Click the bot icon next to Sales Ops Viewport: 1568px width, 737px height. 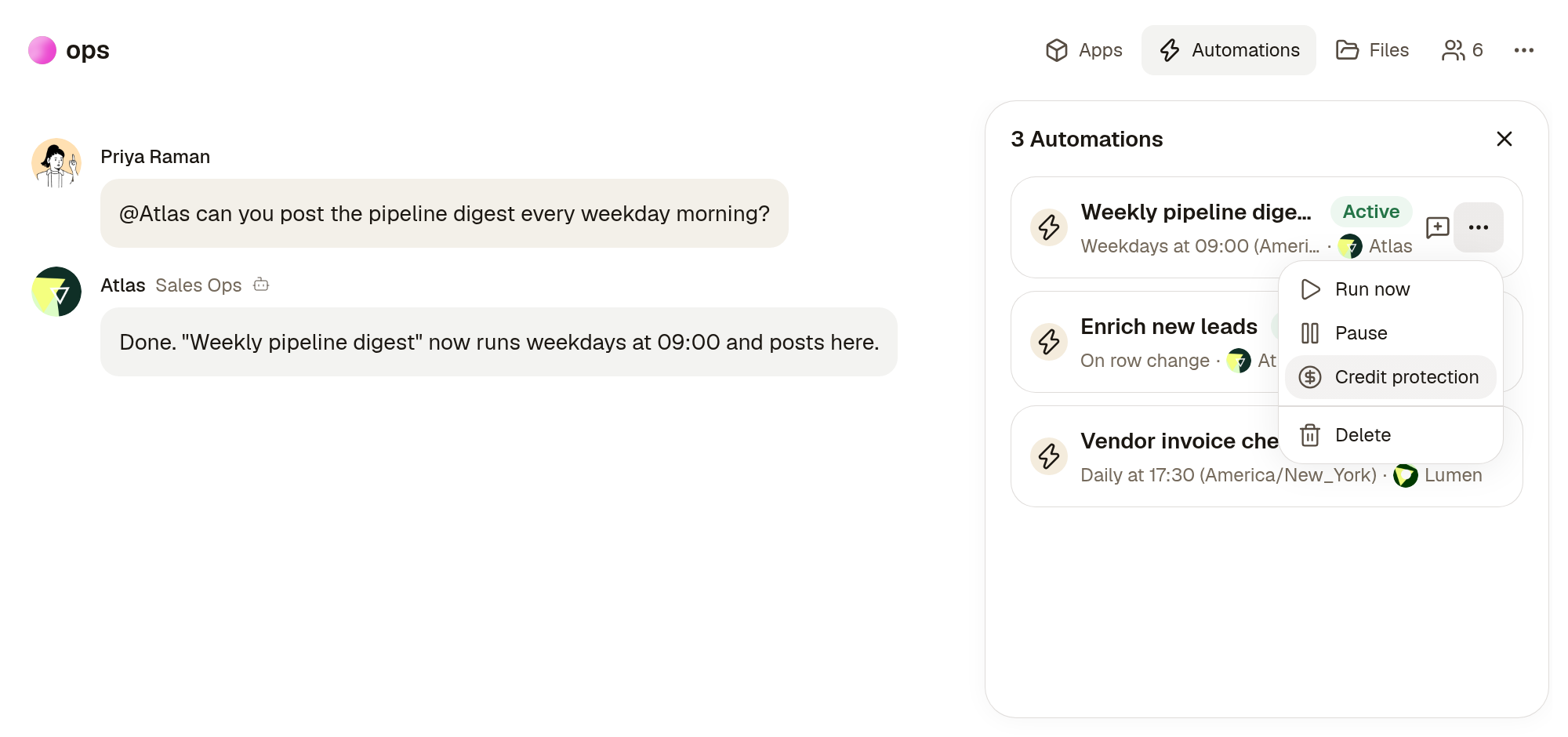261,285
